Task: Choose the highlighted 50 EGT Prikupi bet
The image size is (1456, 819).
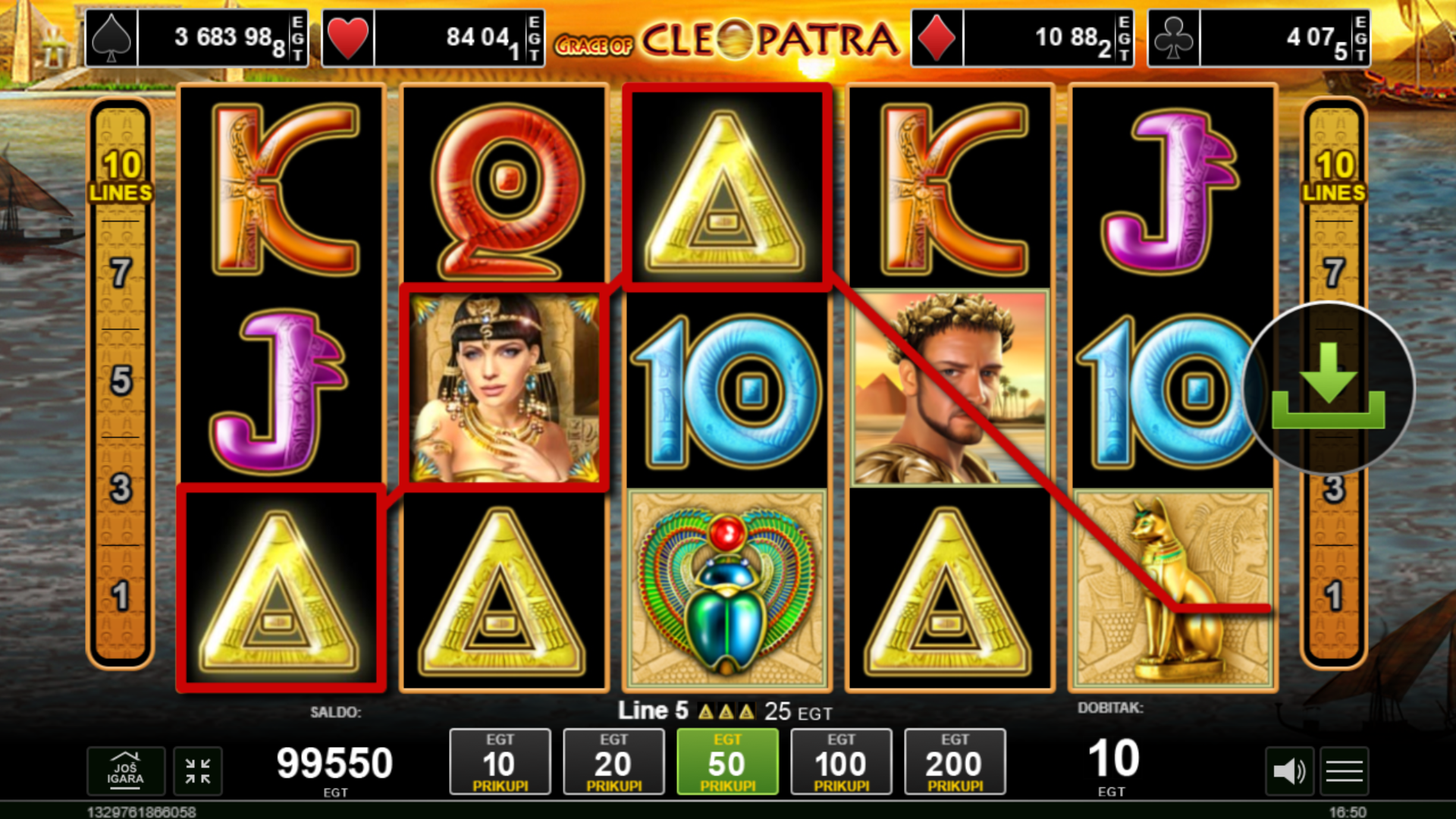Action: click(x=727, y=762)
